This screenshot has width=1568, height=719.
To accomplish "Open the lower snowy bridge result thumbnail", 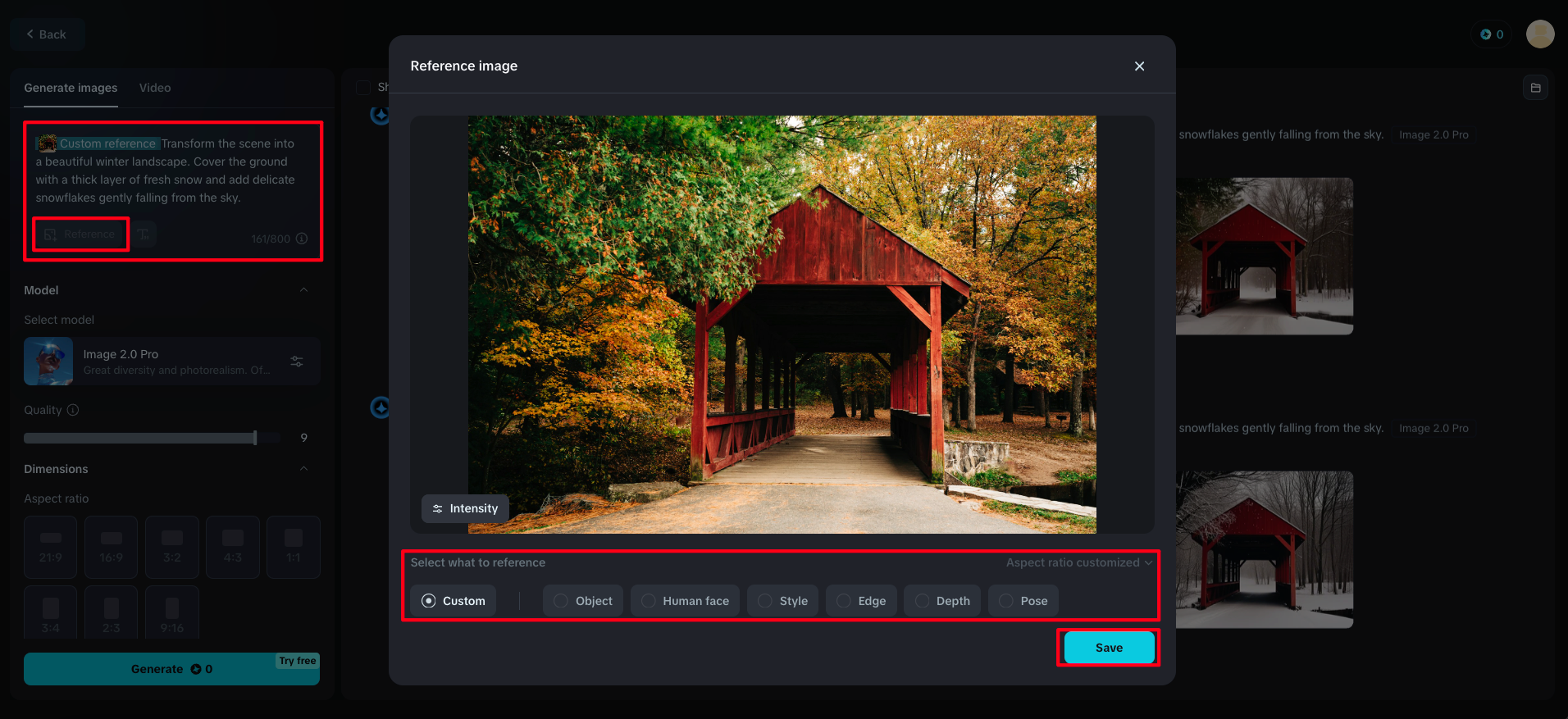I will pos(1264,549).
